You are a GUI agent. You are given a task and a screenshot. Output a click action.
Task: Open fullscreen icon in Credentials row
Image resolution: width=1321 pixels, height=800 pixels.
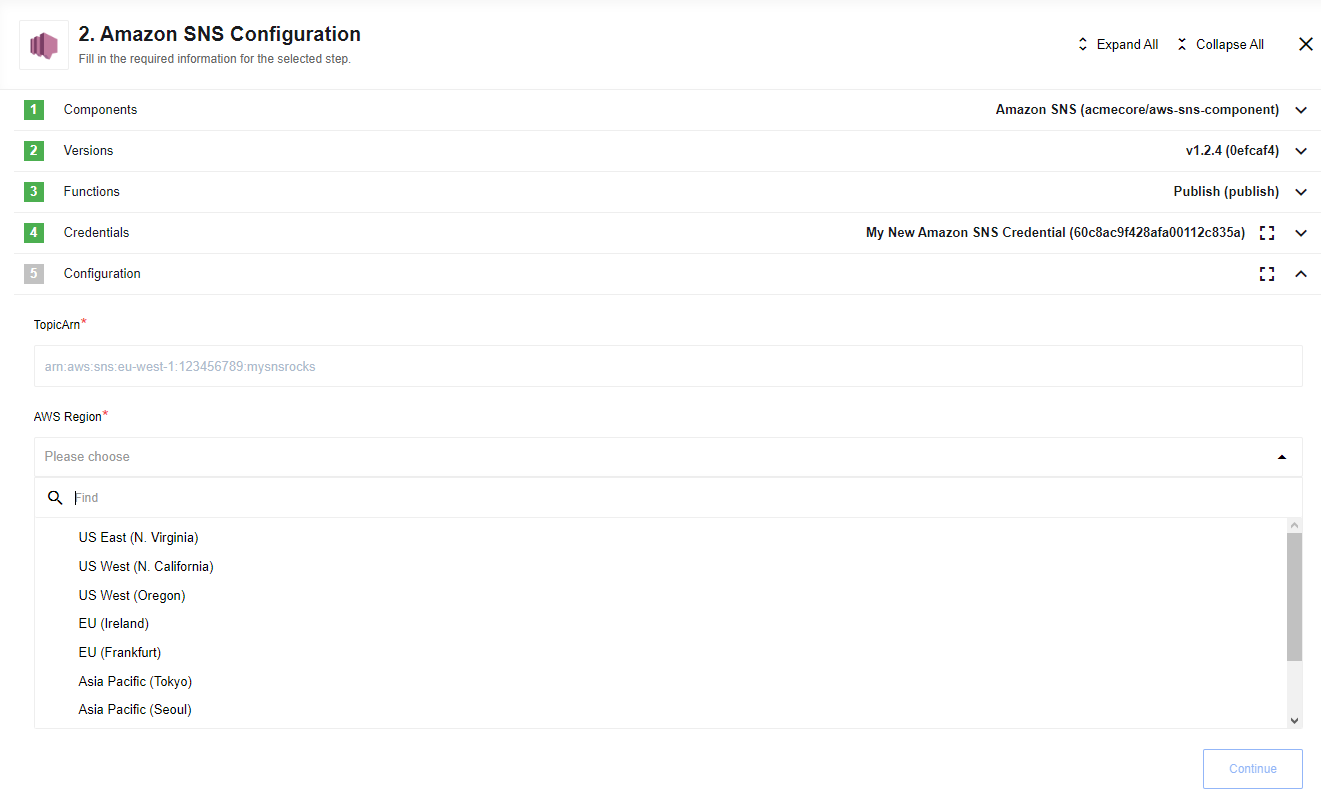(1267, 233)
